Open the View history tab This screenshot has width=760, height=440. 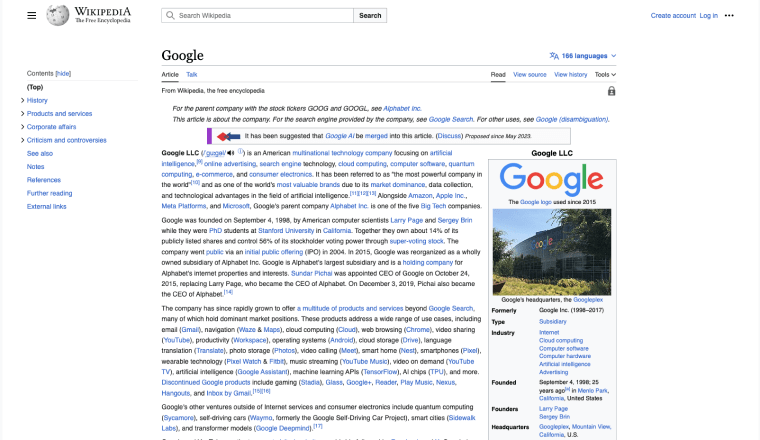pyautogui.click(x=570, y=75)
